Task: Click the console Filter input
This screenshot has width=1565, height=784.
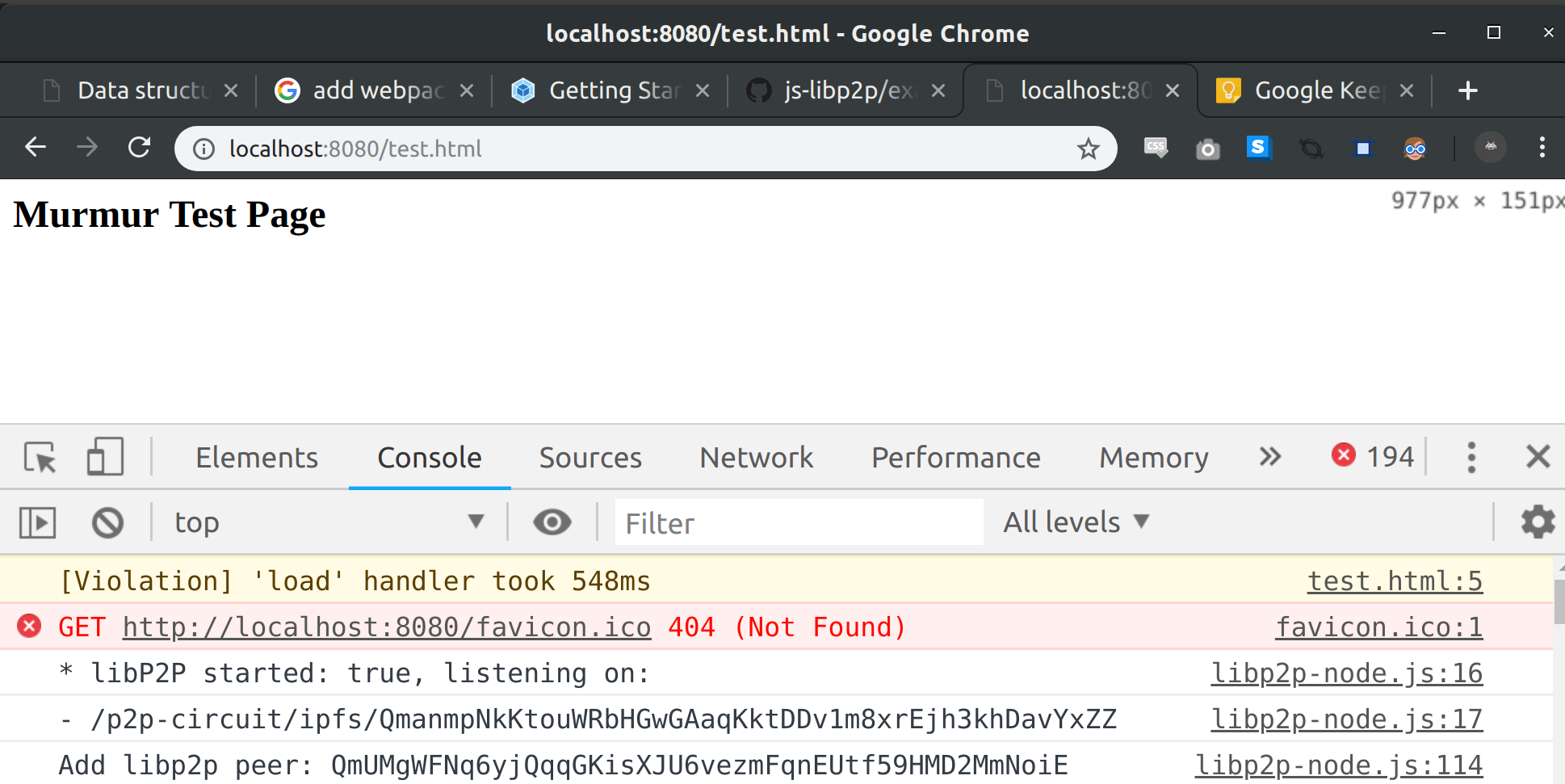Action: coord(799,522)
